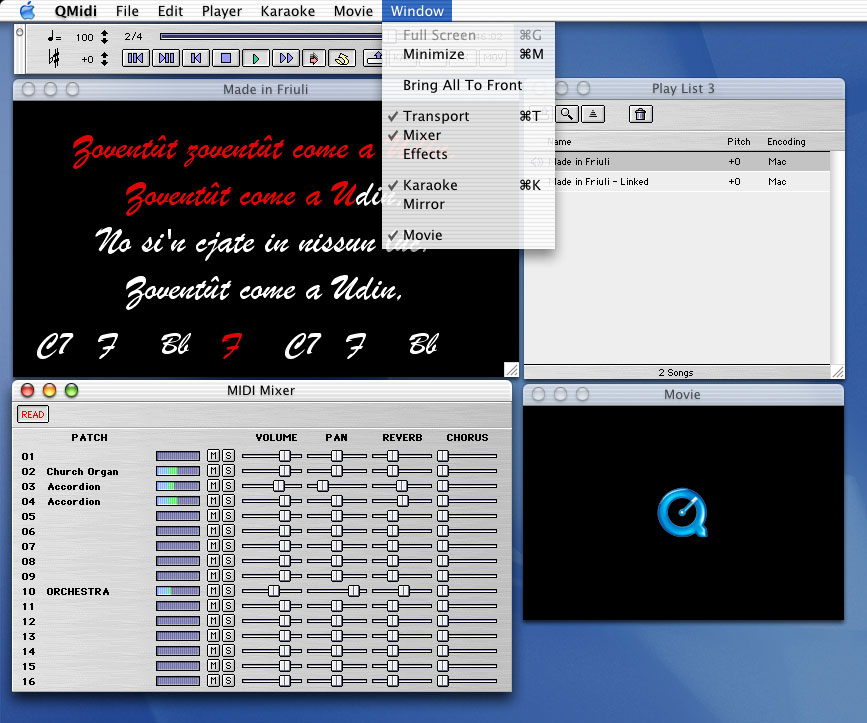Fast forward using the double-arrow button
The width and height of the screenshot is (867, 723).
(x=286, y=58)
